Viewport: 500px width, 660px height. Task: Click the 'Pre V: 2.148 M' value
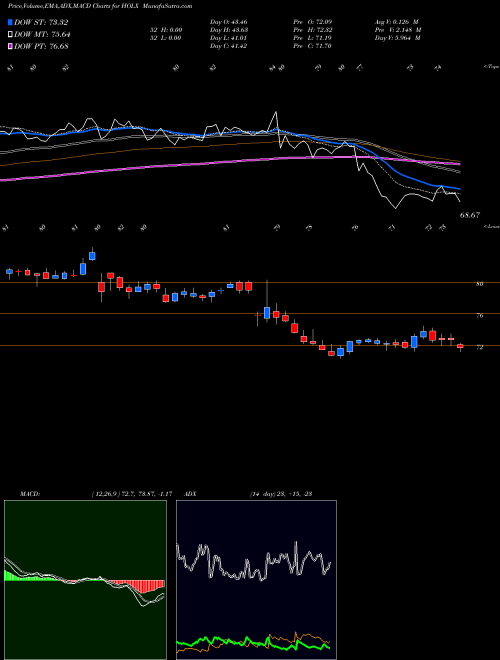(x=398, y=30)
